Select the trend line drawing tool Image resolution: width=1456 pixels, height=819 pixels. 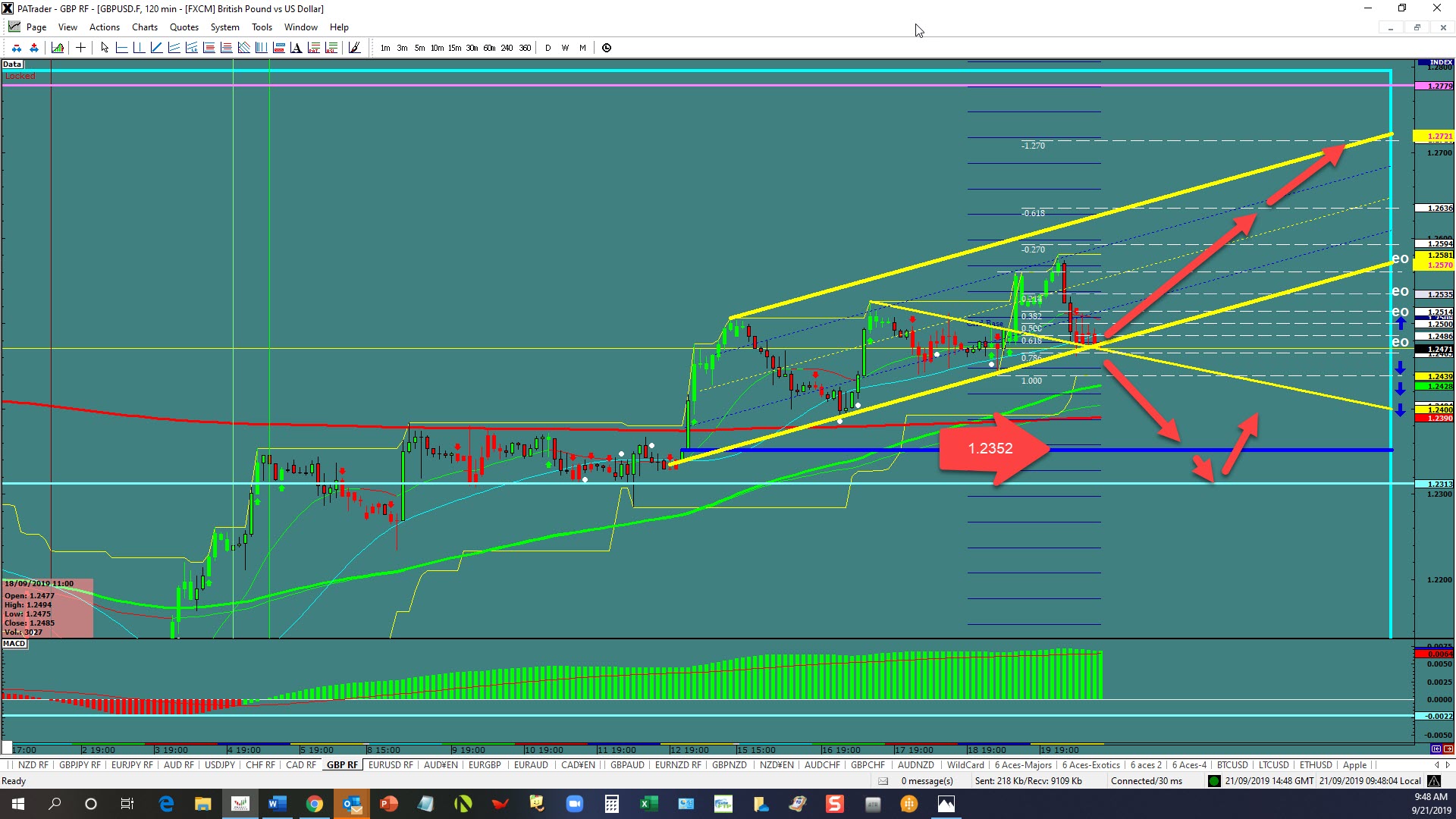[157, 48]
